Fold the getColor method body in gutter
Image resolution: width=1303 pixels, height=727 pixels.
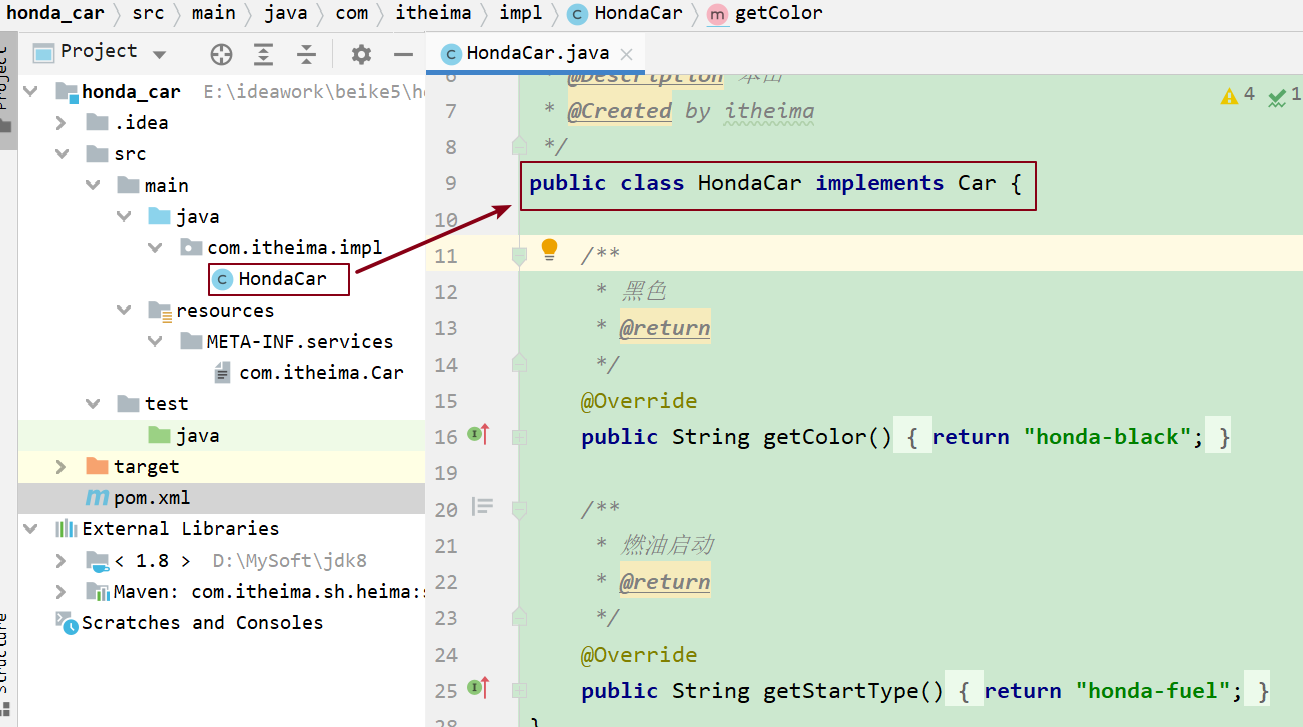[x=519, y=437]
